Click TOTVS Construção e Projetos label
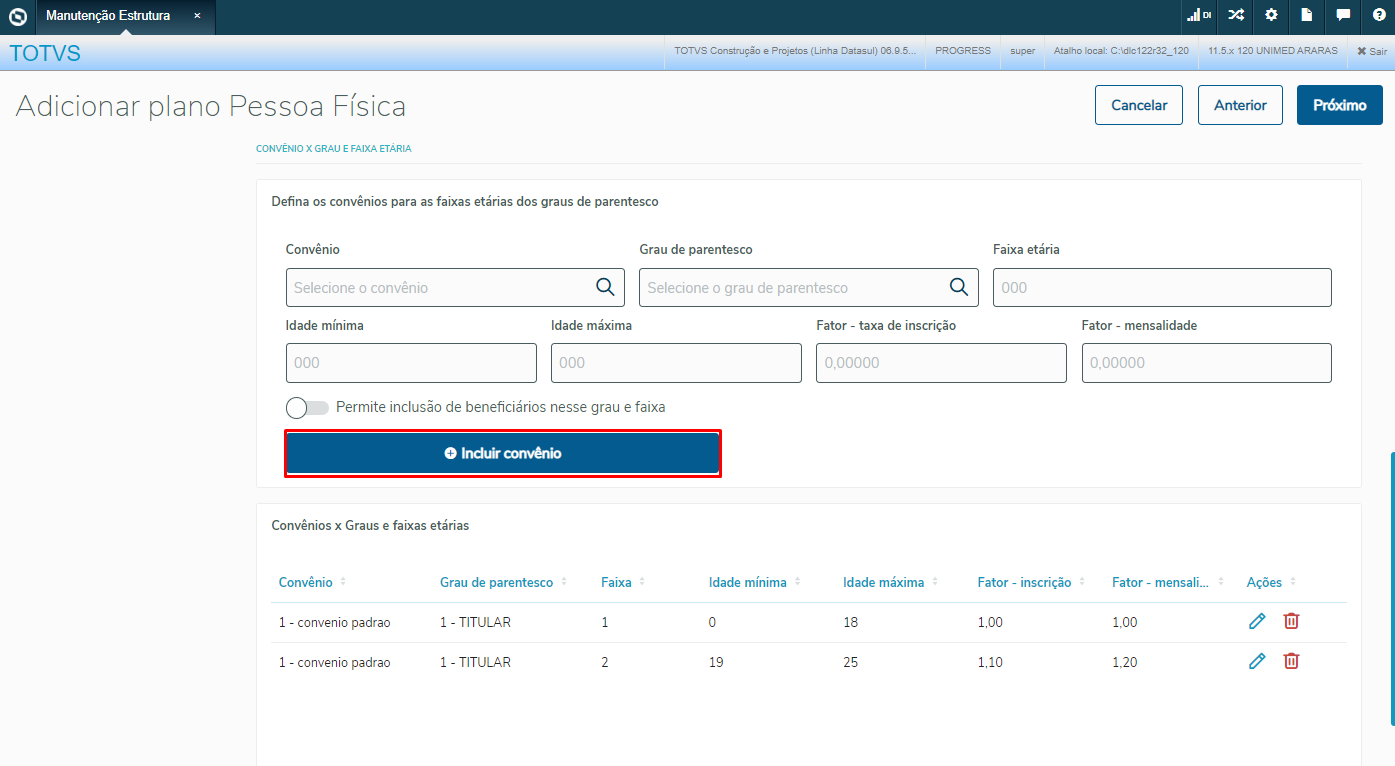 [x=795, y=51]
